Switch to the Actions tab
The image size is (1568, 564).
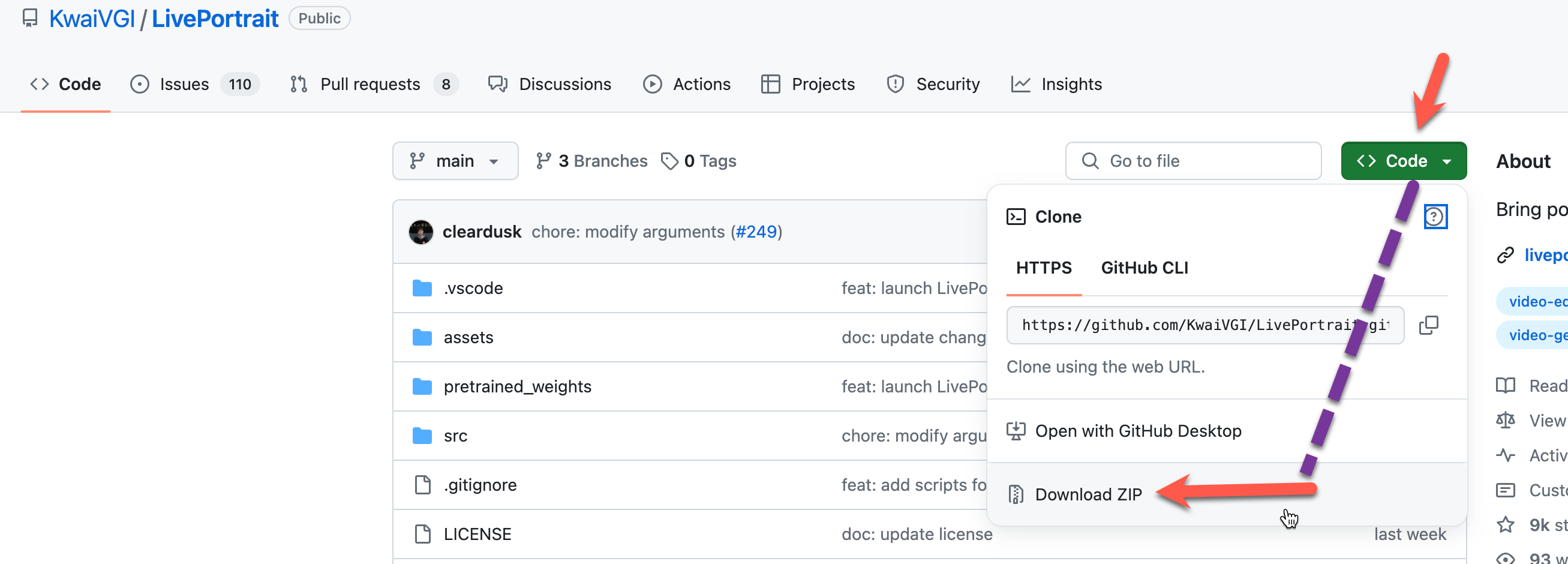687,84
